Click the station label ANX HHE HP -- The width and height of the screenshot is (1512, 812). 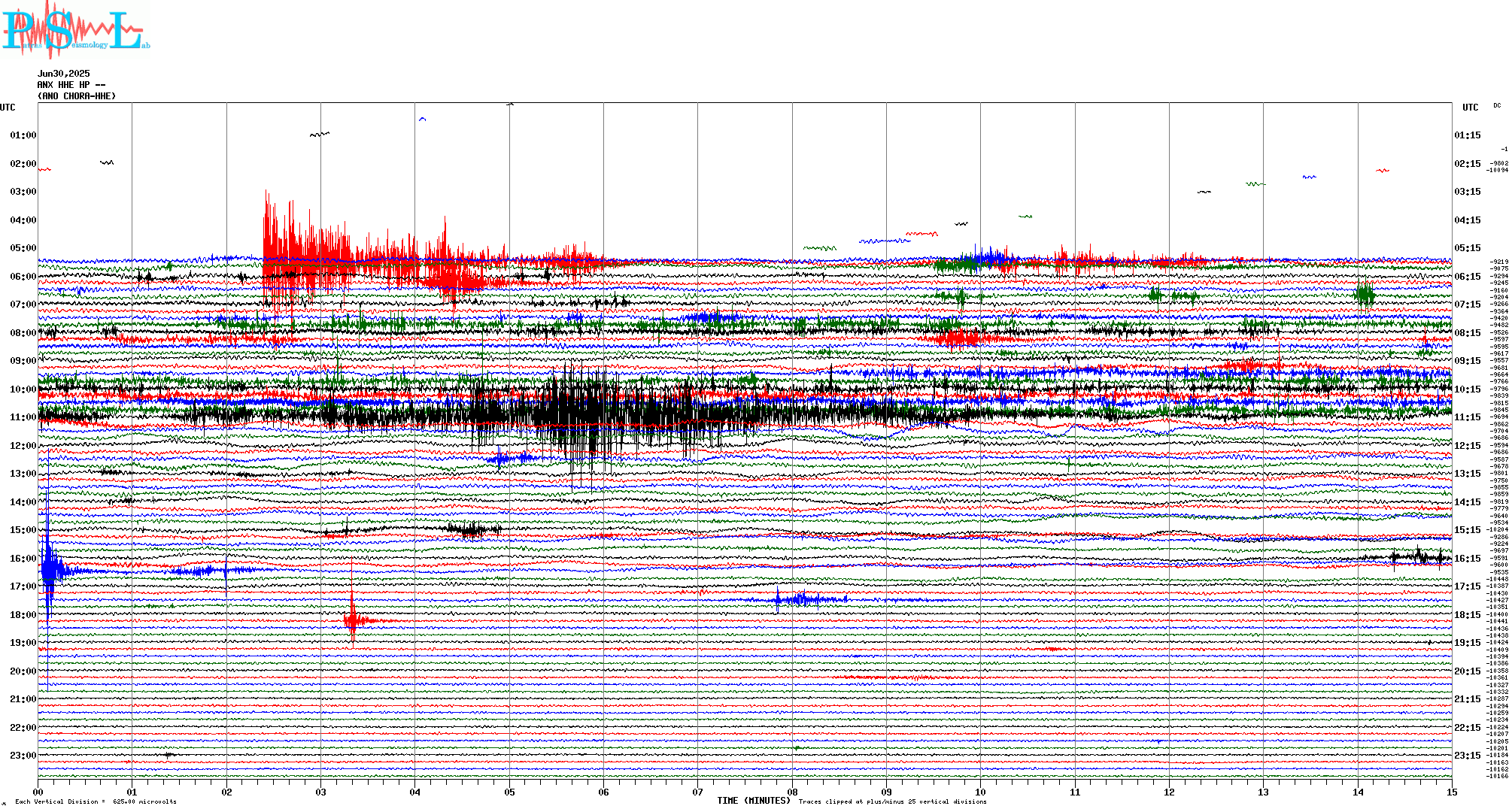coord(71,85)
